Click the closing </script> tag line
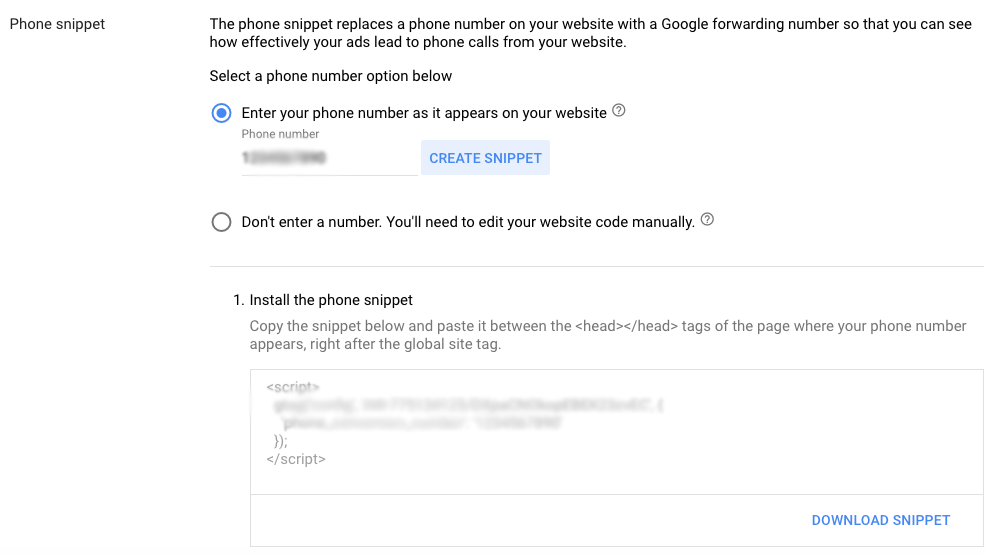988x554 pixels. (296, 459)
